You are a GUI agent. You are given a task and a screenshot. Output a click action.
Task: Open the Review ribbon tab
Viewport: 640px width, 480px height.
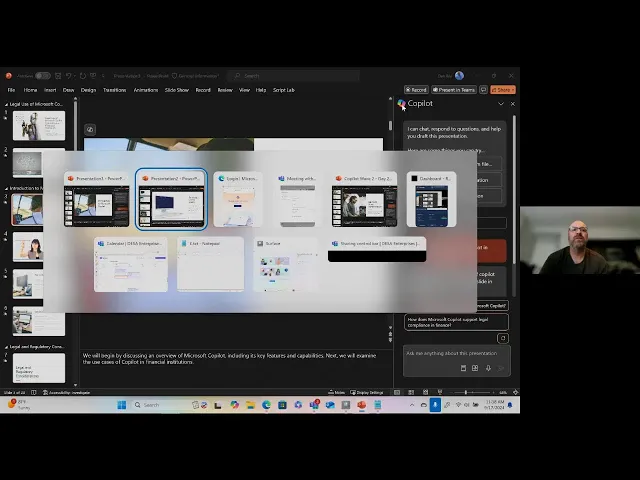tap(225, 90)
